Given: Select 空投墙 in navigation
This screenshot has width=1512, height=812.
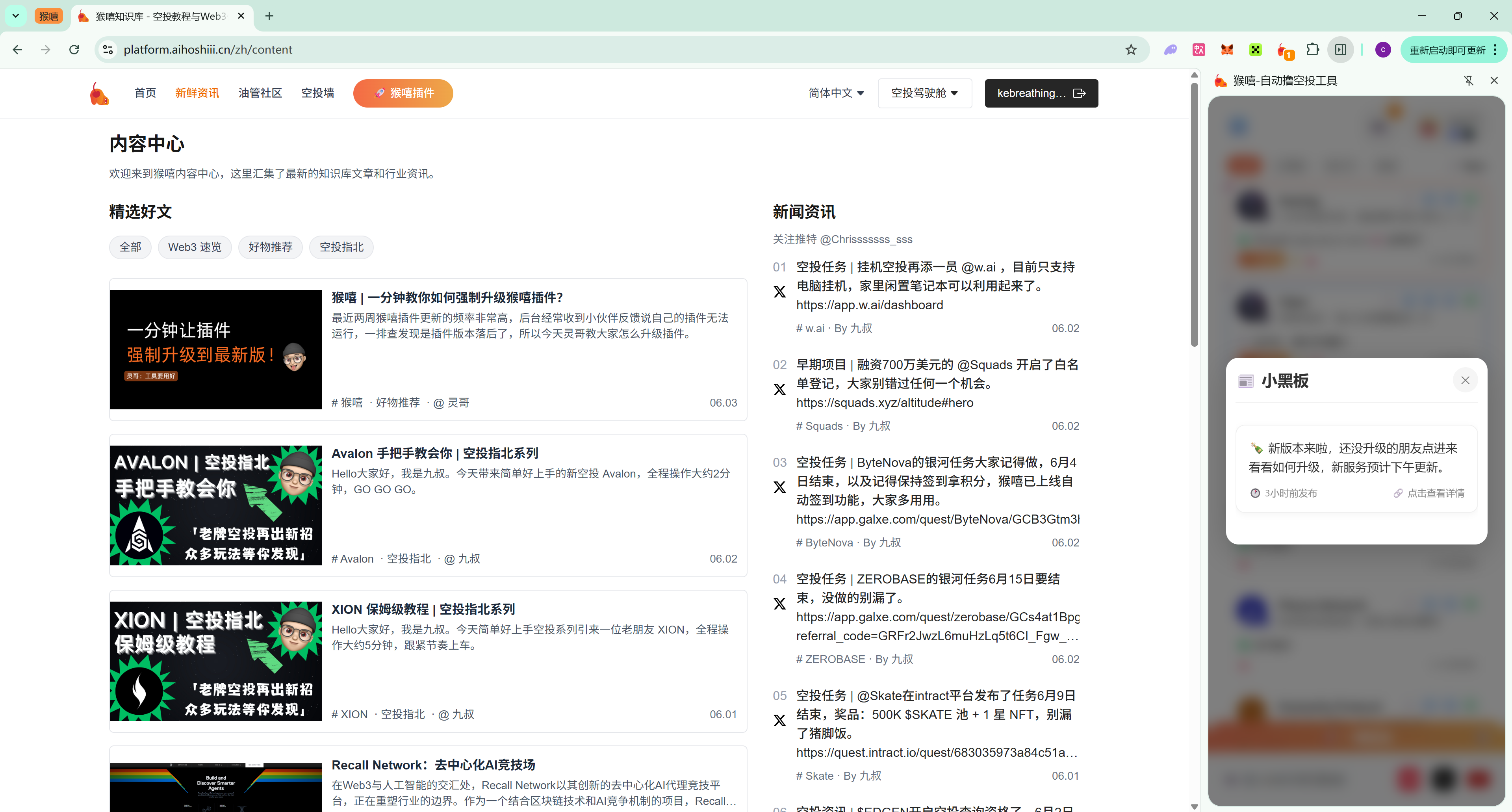Looking at the screenshot, I should coord(317,93).
